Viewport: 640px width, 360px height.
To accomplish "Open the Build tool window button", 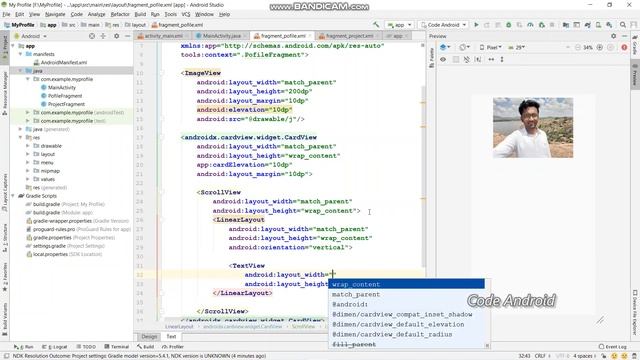I will click(146, 347).
